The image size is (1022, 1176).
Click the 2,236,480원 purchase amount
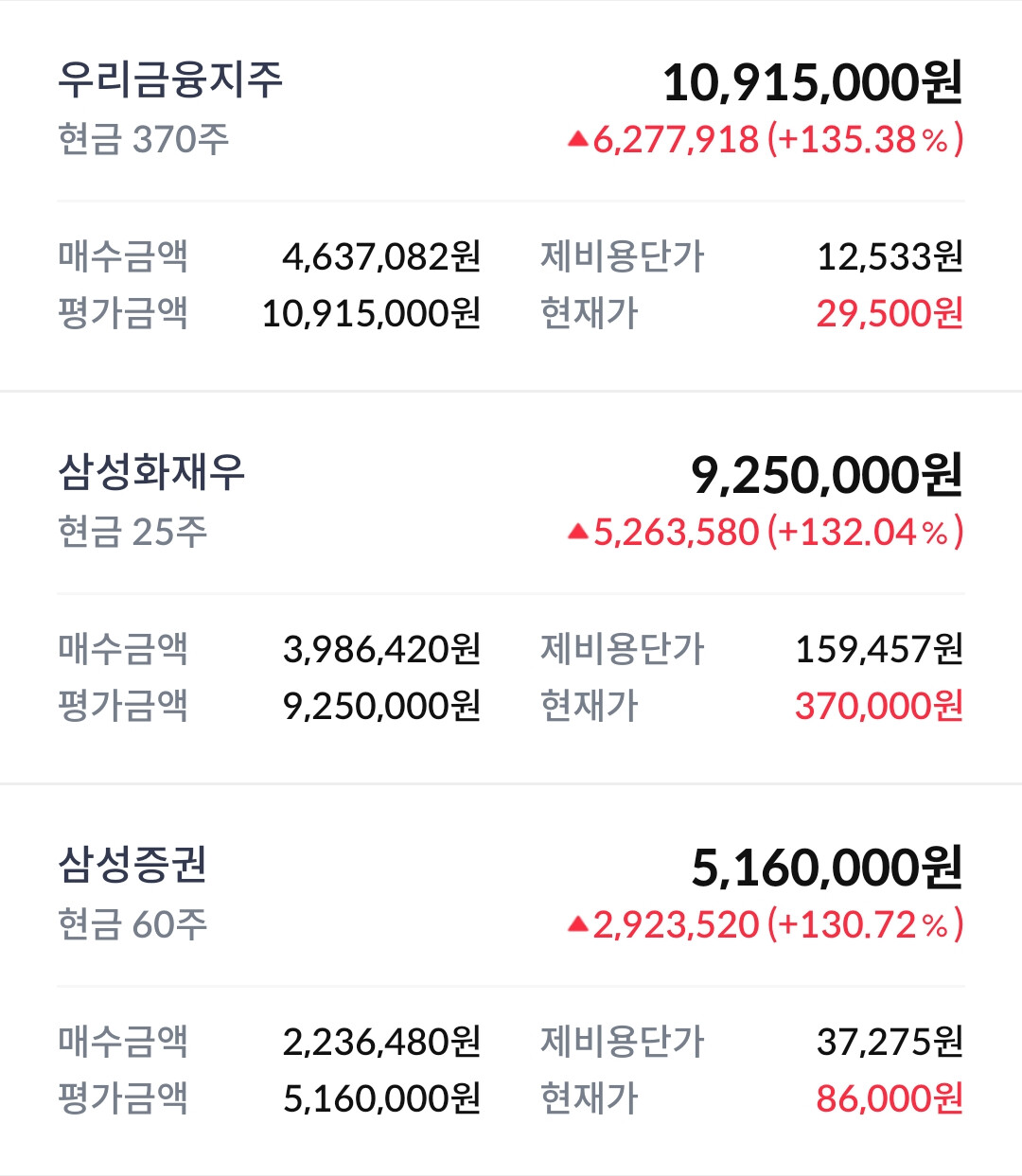point(381,1042)
